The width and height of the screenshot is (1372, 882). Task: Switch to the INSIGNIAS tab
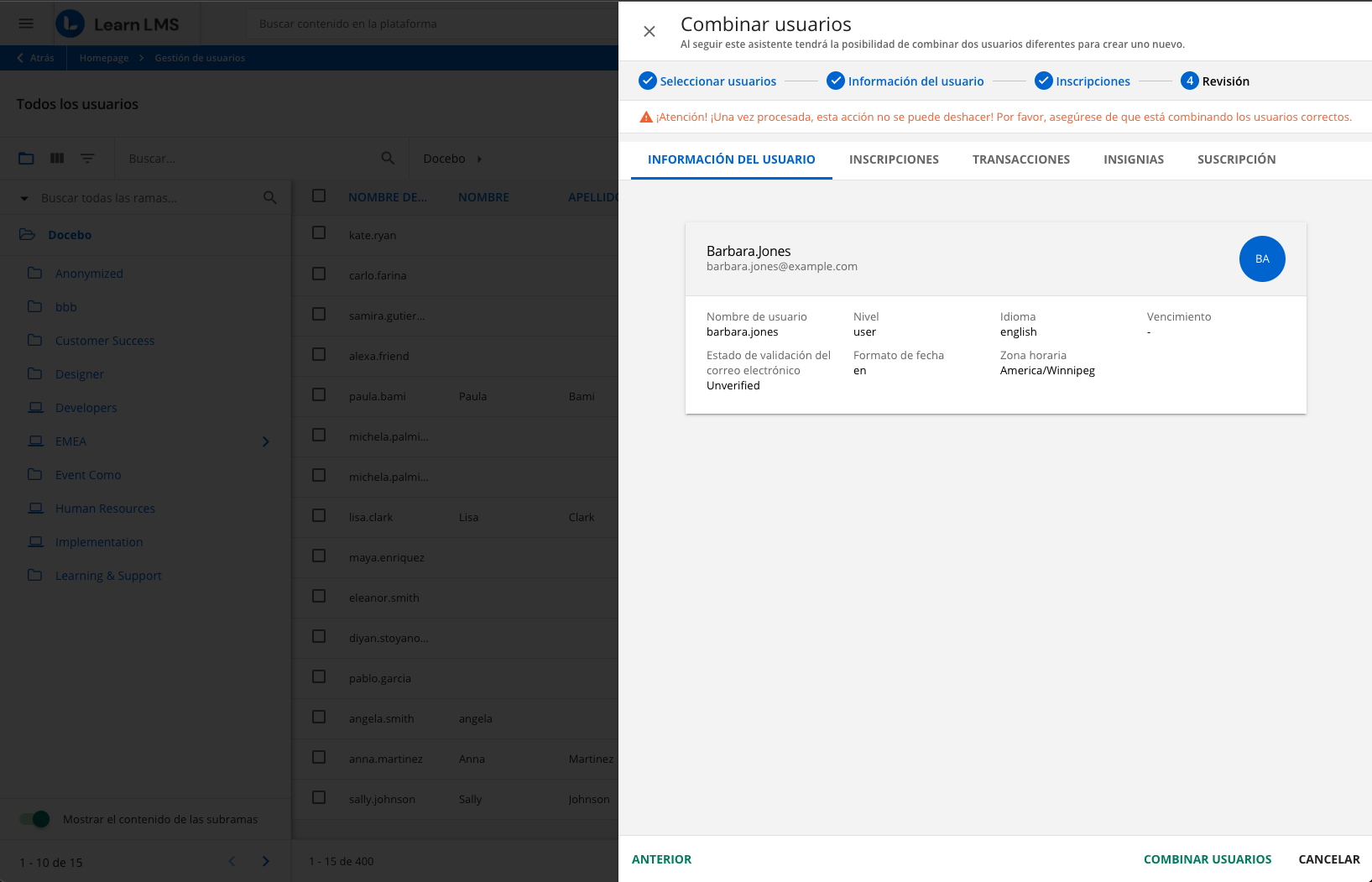pyautogui.click(x=1134, y=159)
